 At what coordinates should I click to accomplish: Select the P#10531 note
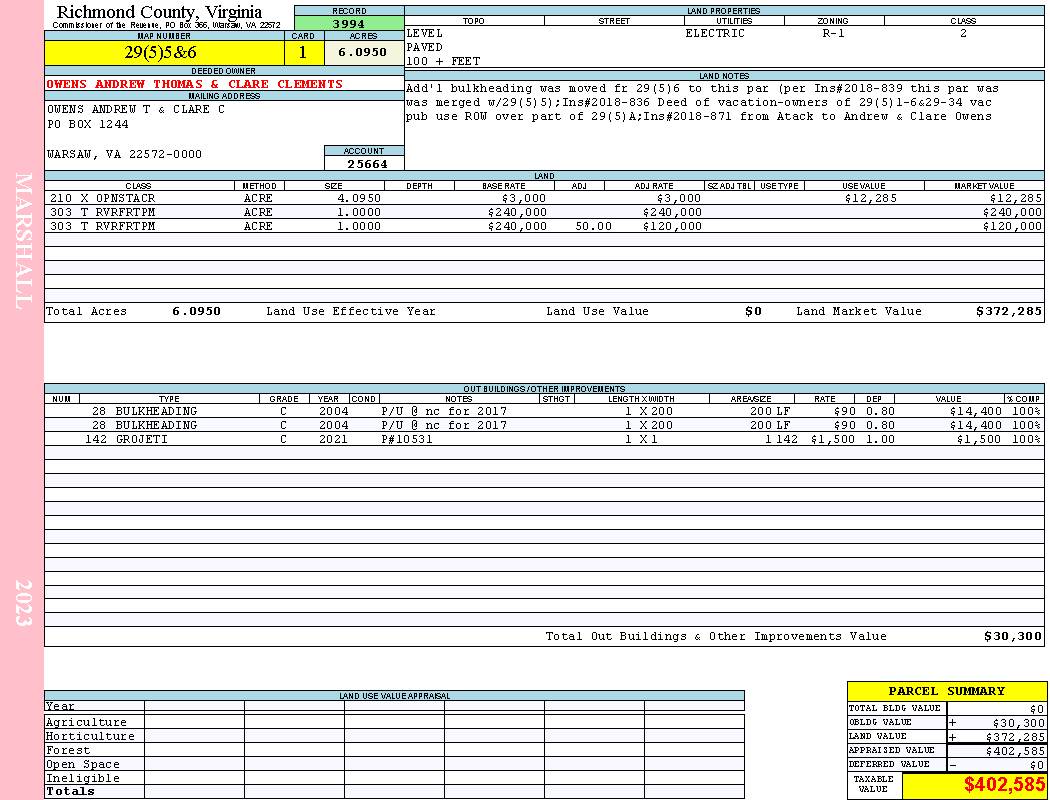click(407, 440)
